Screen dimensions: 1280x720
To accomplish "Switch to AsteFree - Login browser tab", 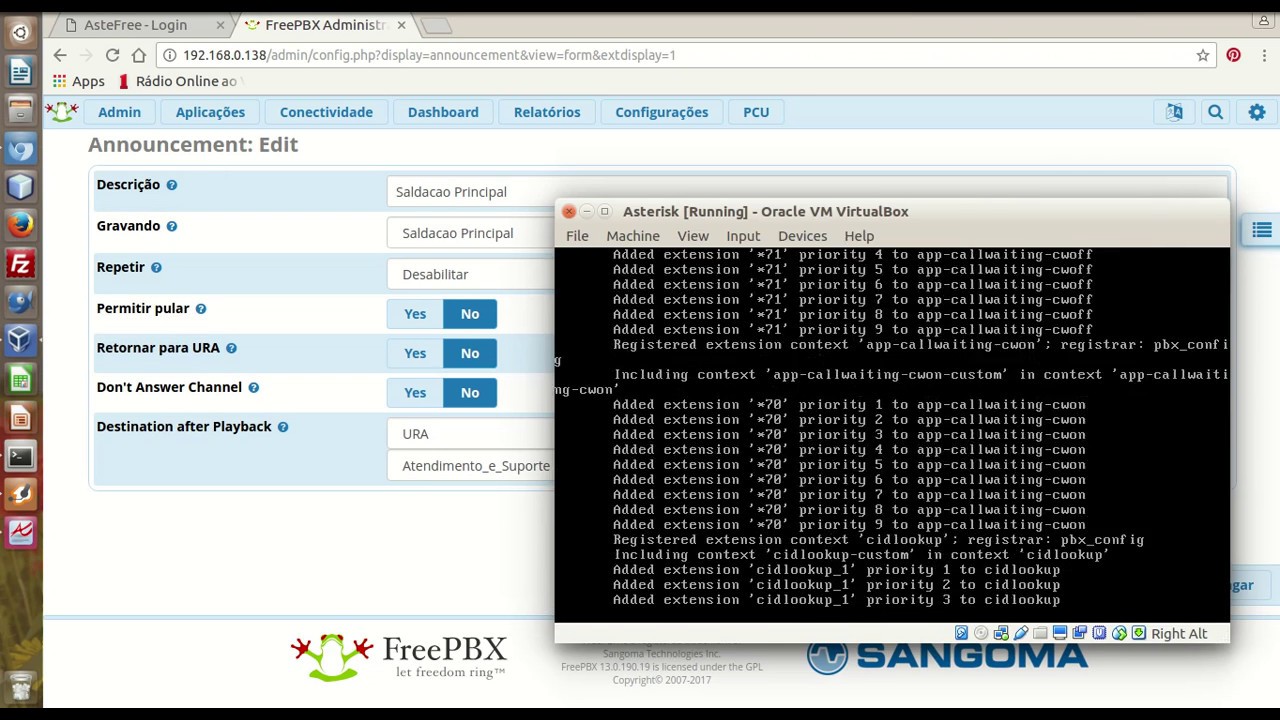I will coord(138,25).
